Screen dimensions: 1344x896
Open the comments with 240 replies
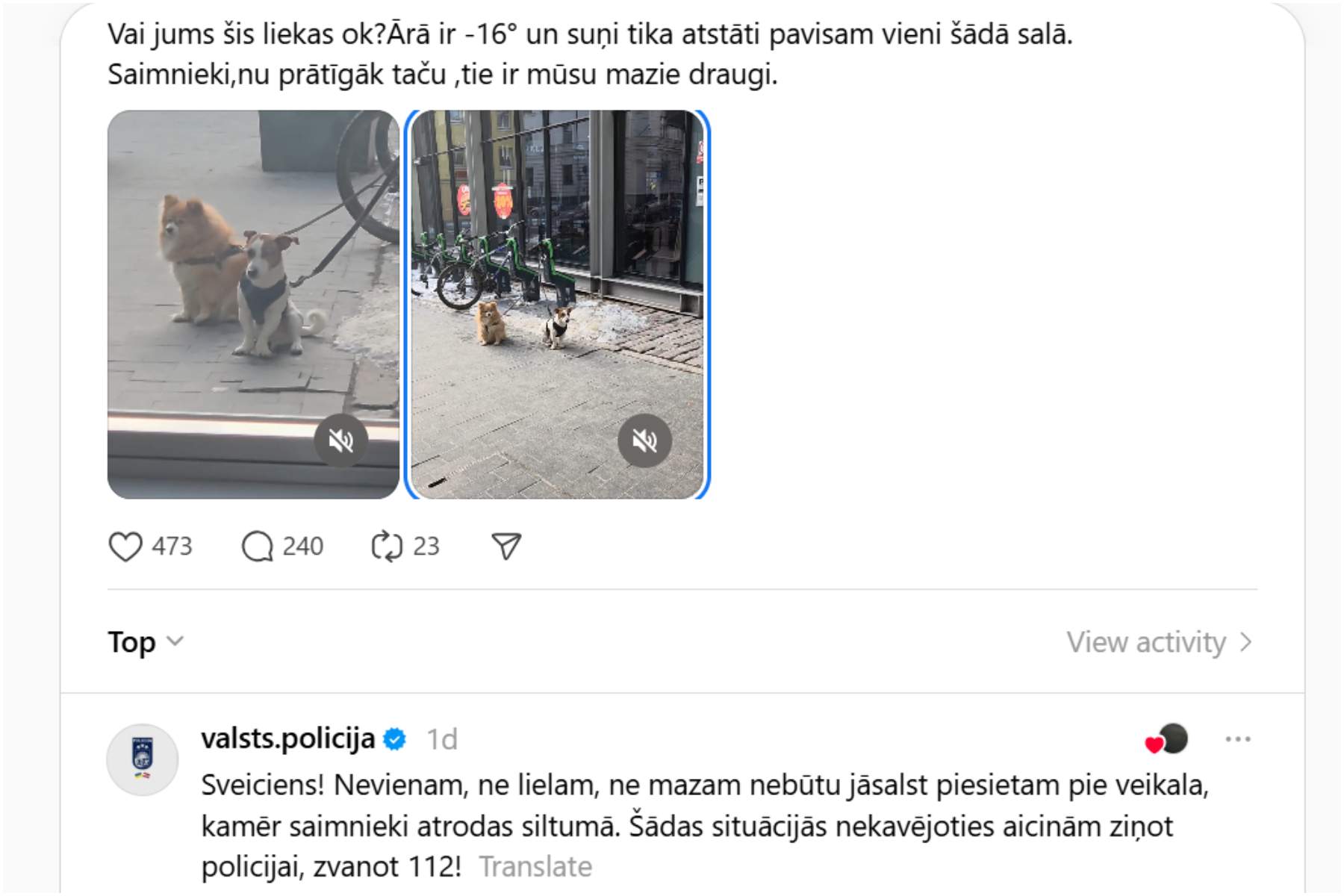pyautogui.click(x=258, y=547)
